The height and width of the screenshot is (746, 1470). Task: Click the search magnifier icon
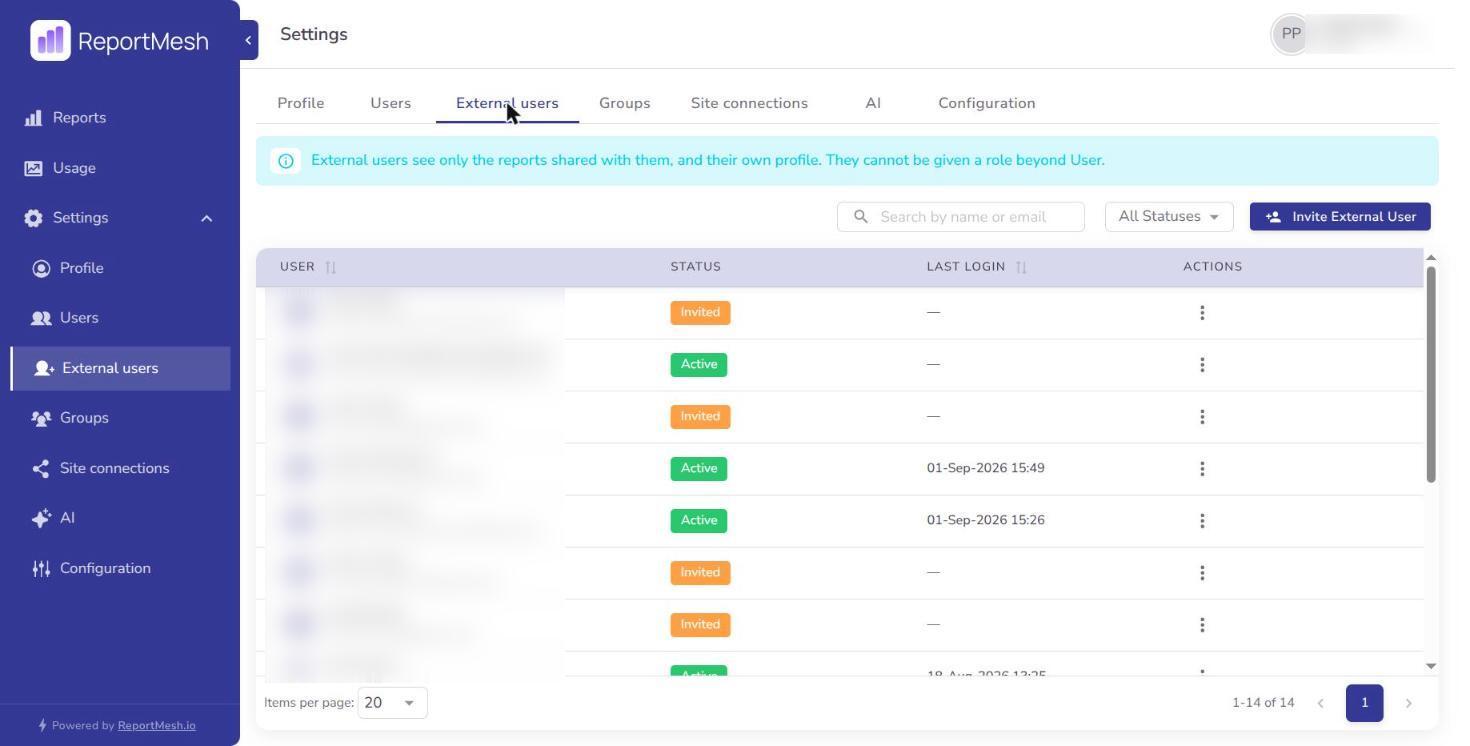860,217
